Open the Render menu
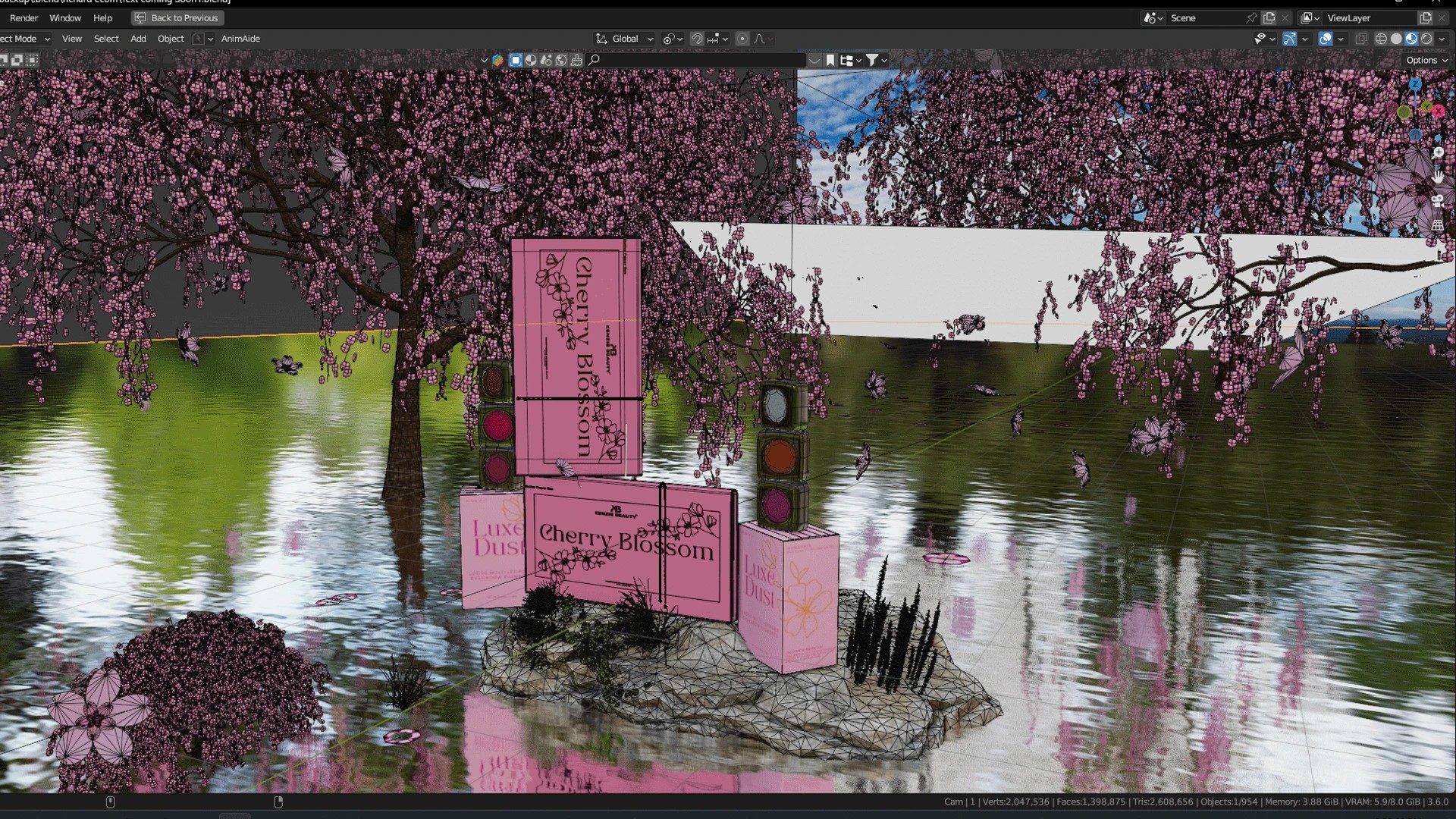This screenshot has width=1456, height=819. pyautogui.click(x=24, y=17)
